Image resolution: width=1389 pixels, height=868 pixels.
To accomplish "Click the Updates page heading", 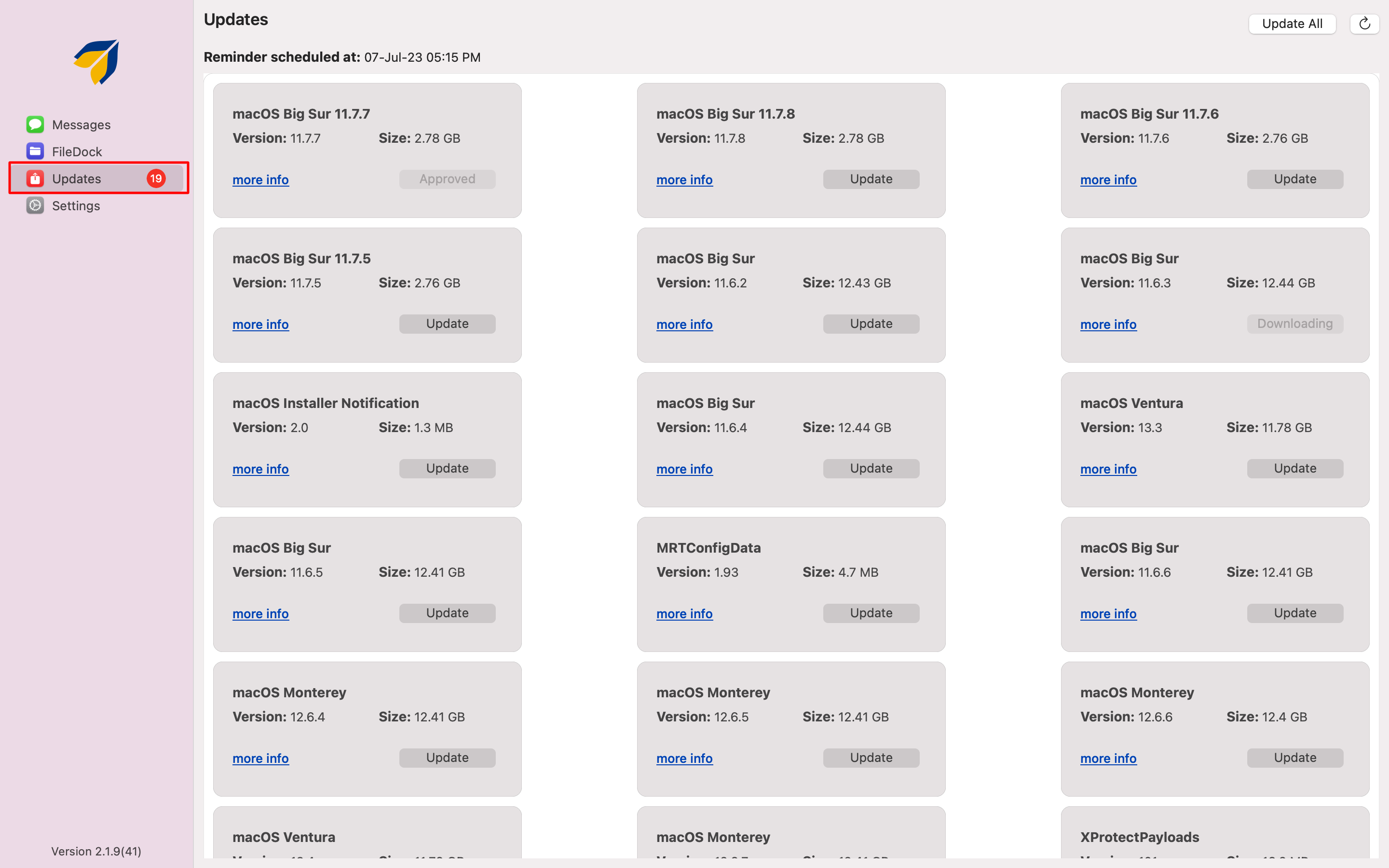I will pos(236,19).
